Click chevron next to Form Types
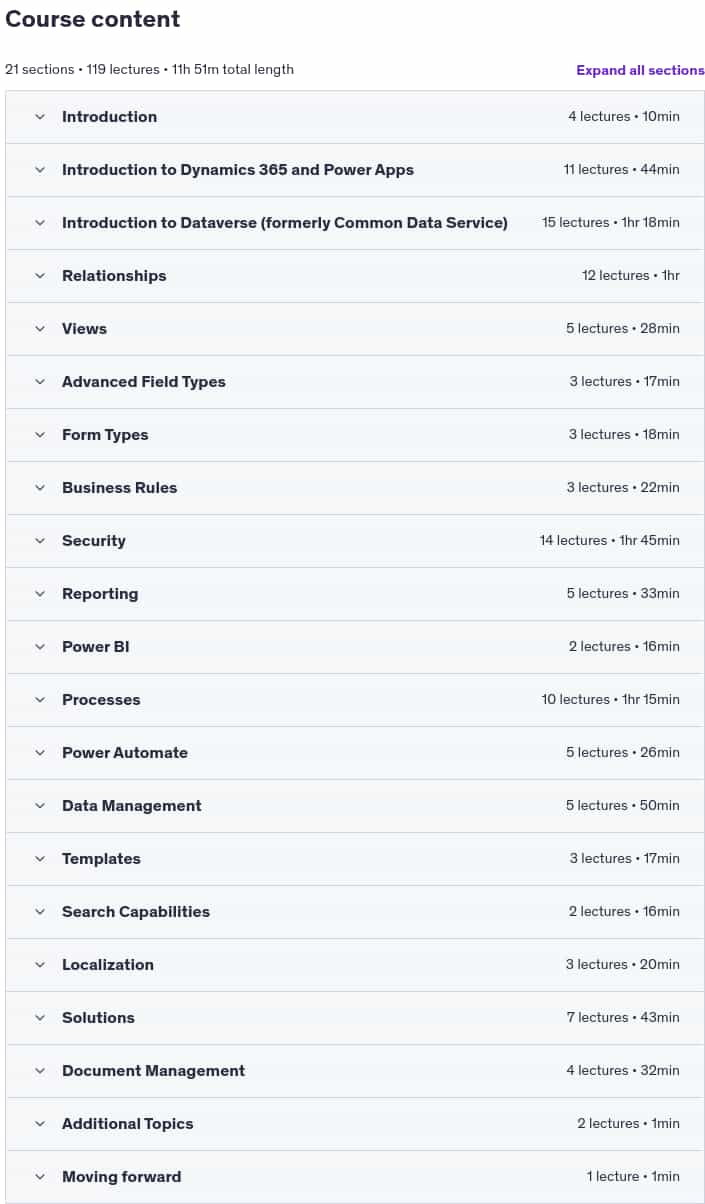This screenshot has width=705, height=1204. pyautogui.click(x=40, y=435)
